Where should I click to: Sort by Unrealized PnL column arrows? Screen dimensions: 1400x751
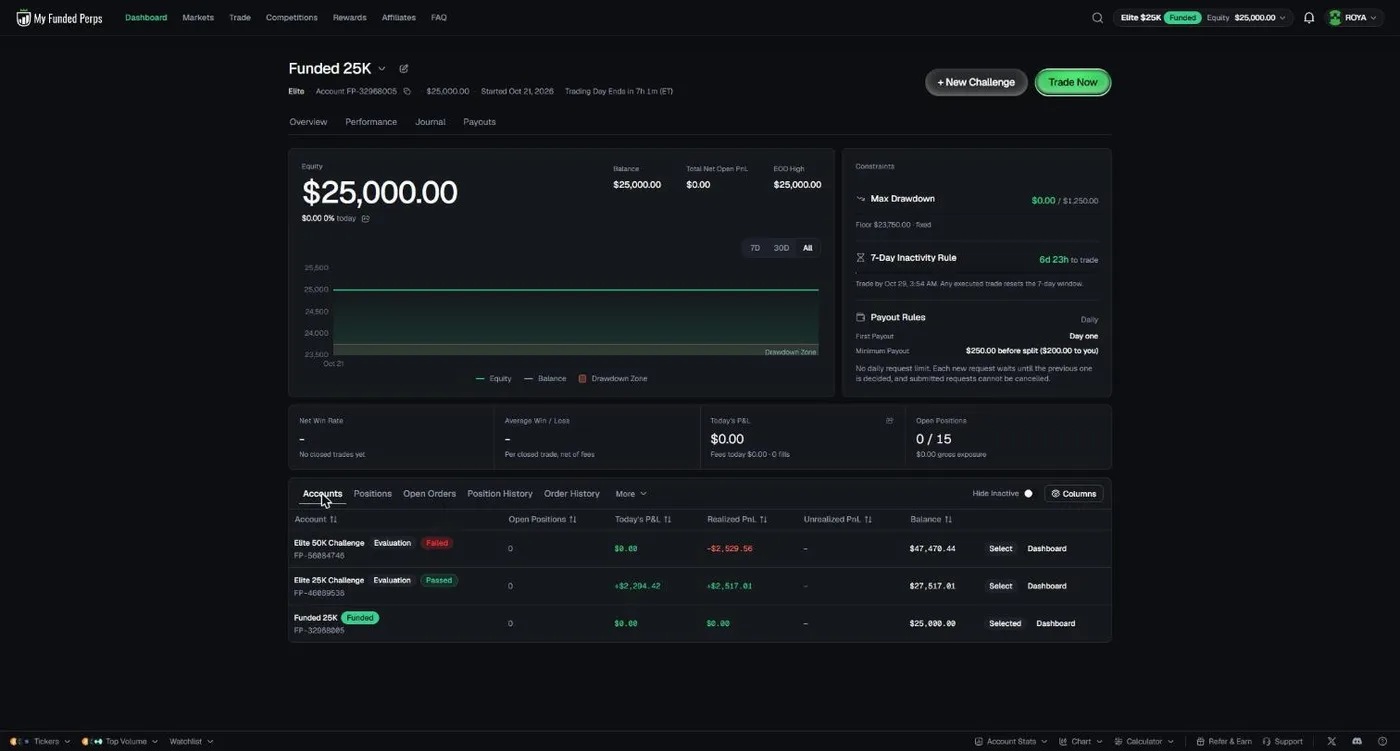point(868,519)
